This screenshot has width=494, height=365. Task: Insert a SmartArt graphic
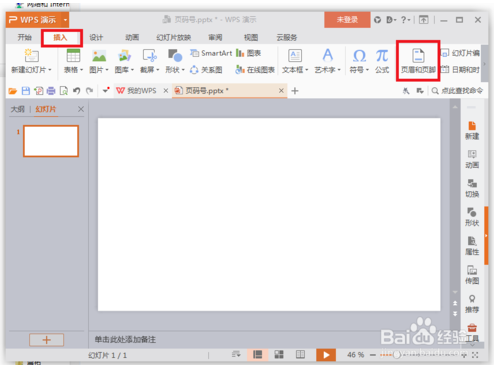coord(211,53)
